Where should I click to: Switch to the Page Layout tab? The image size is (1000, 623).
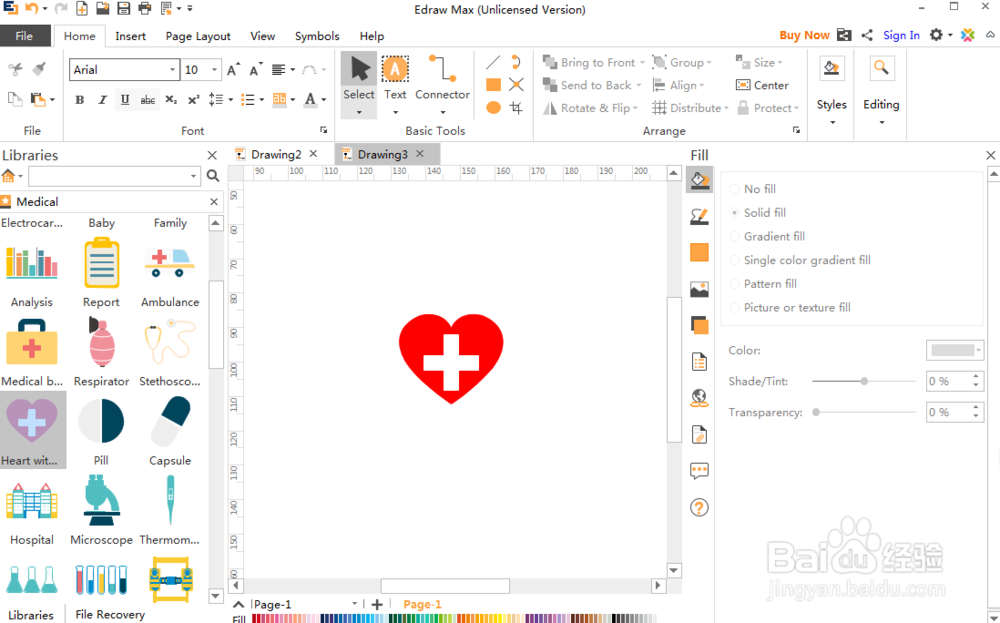tap(198, 36)
